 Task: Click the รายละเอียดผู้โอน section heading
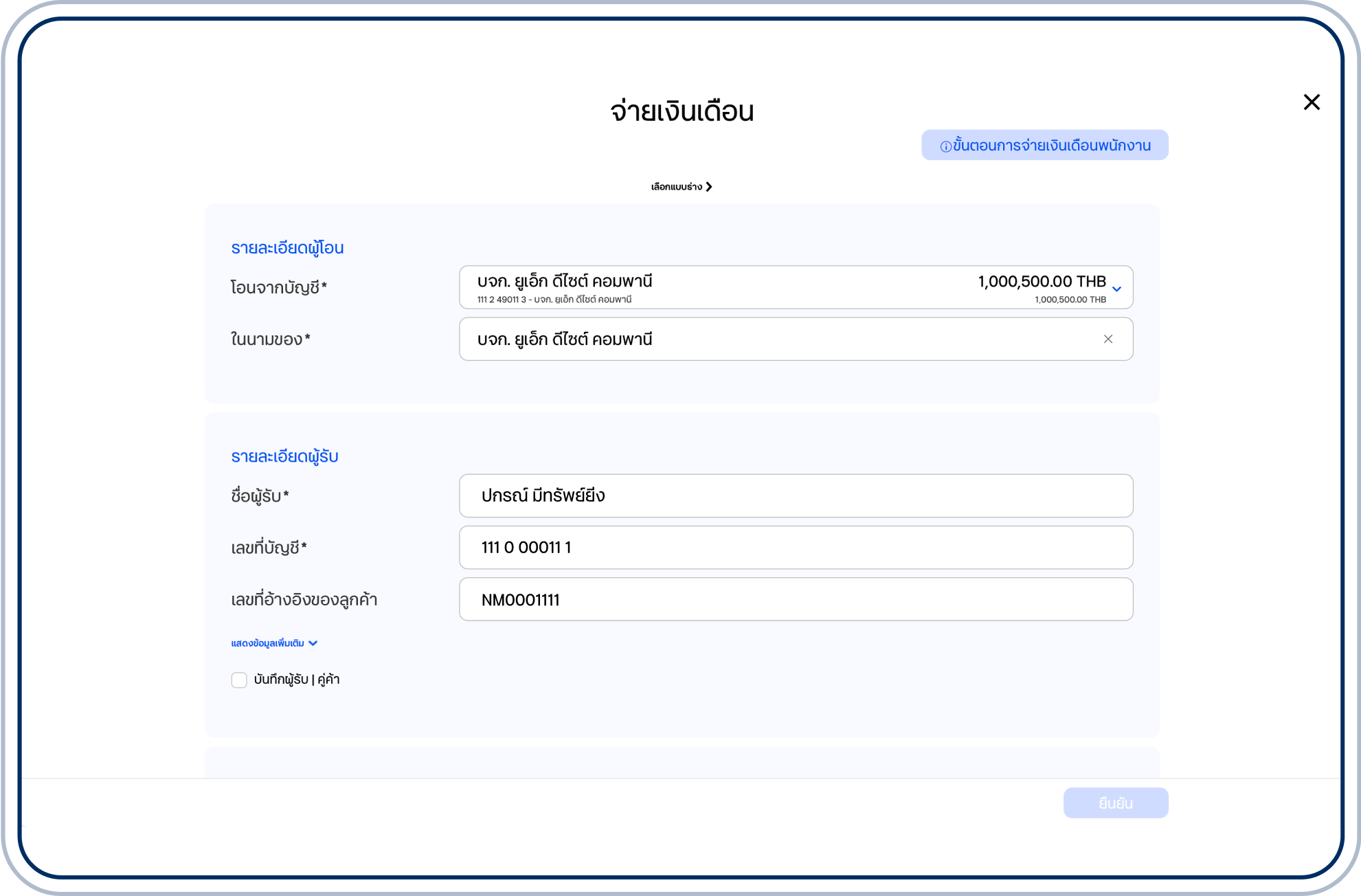287,248
